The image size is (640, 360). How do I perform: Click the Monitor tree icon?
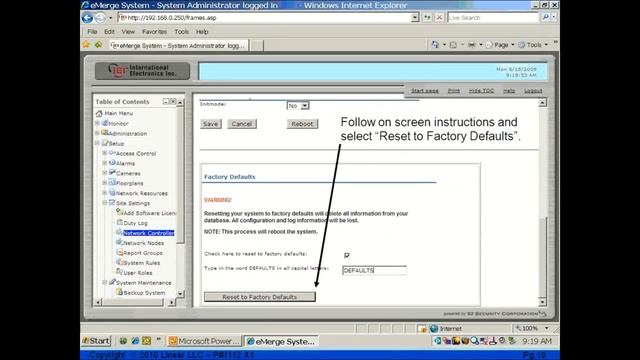(x=104, y=123)
